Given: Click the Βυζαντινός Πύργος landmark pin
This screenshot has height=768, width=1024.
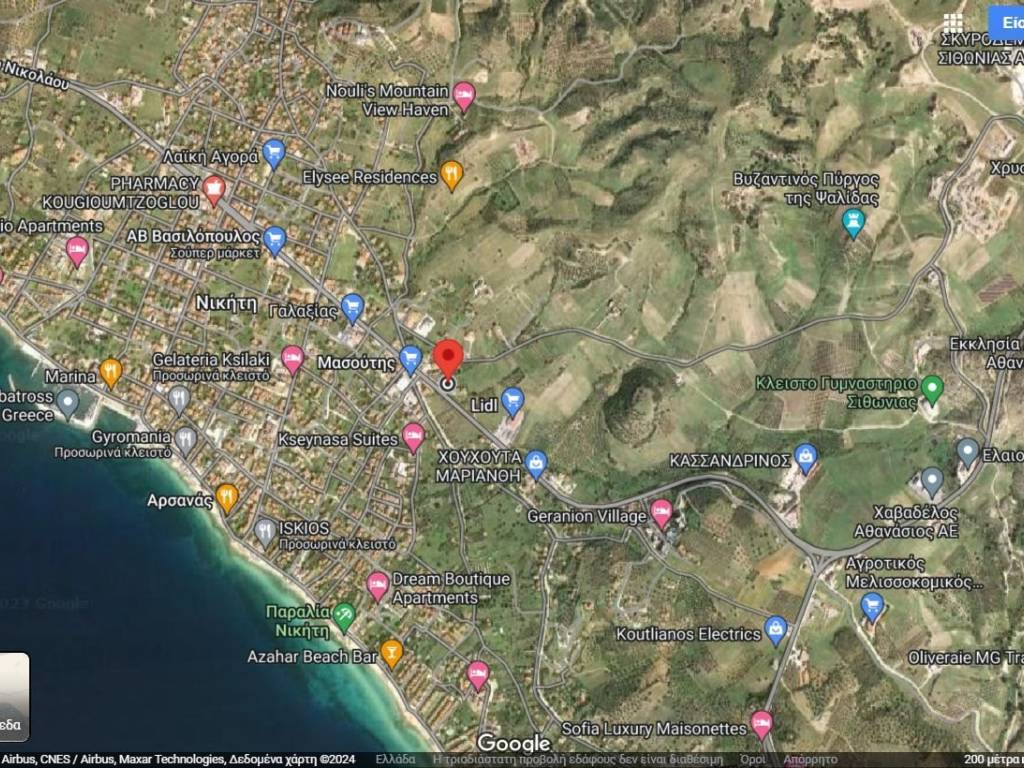Looking at the screenshot, I should [x=853, y=222].
